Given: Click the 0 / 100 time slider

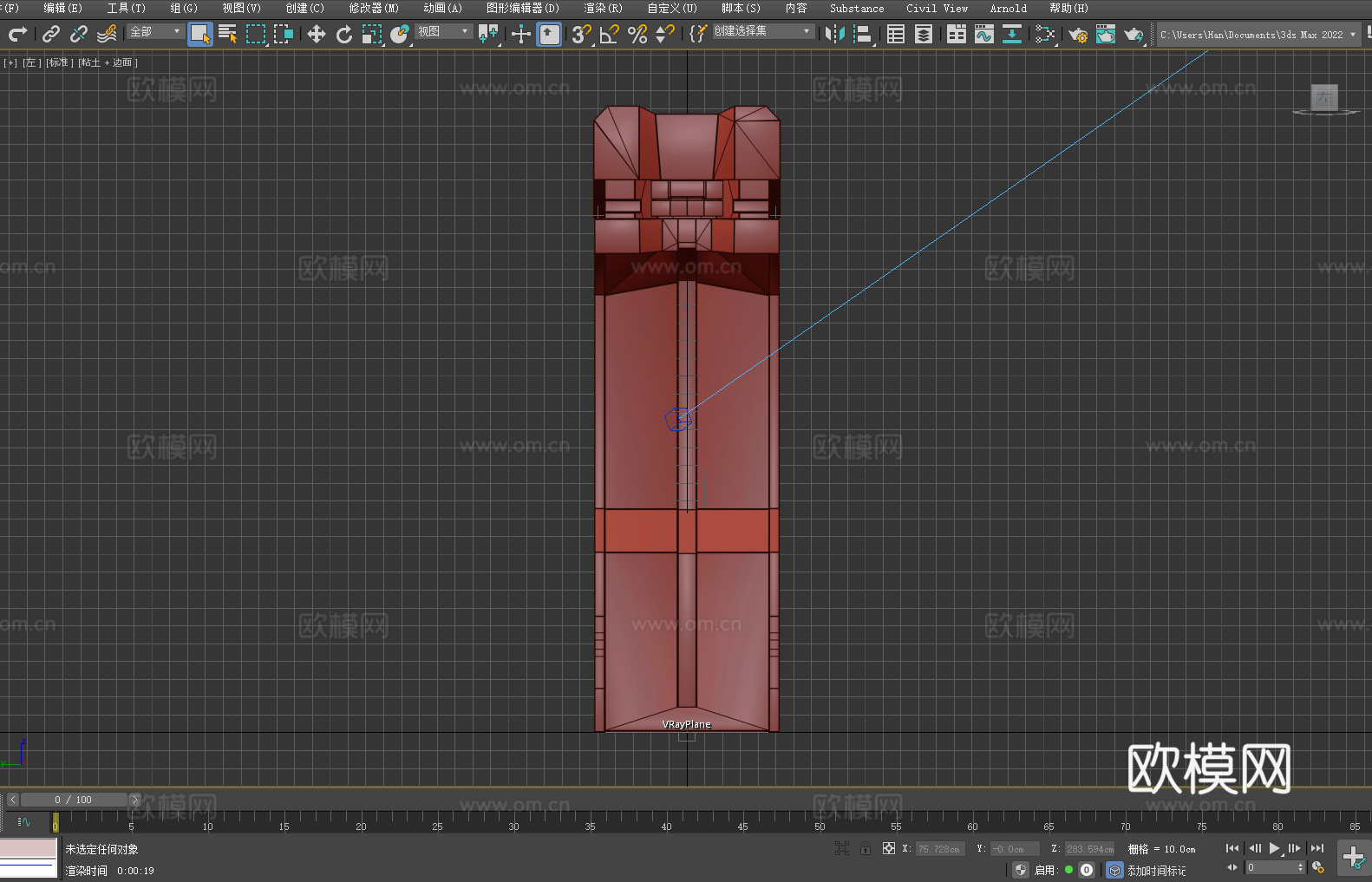Looking at the screenshot, I should click(74, 800).
